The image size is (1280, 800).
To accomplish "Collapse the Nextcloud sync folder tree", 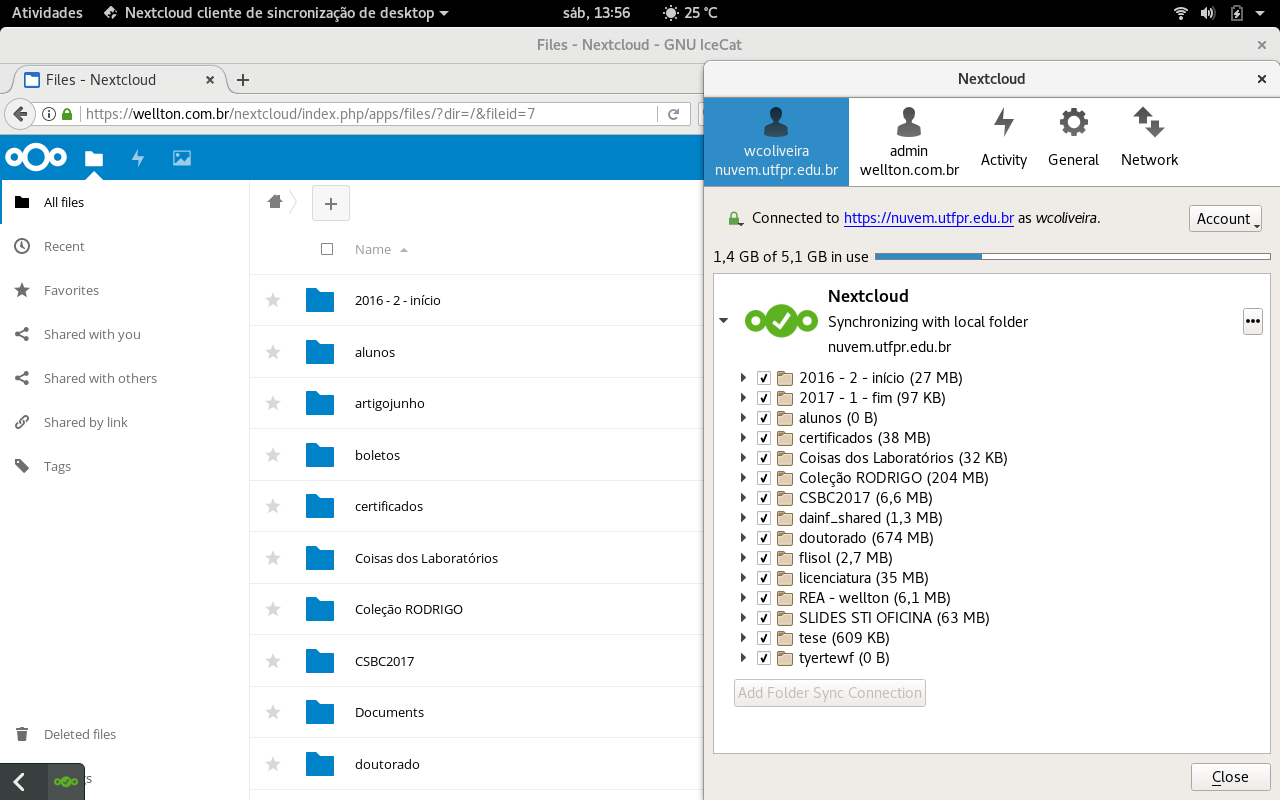I will (723, 321).
